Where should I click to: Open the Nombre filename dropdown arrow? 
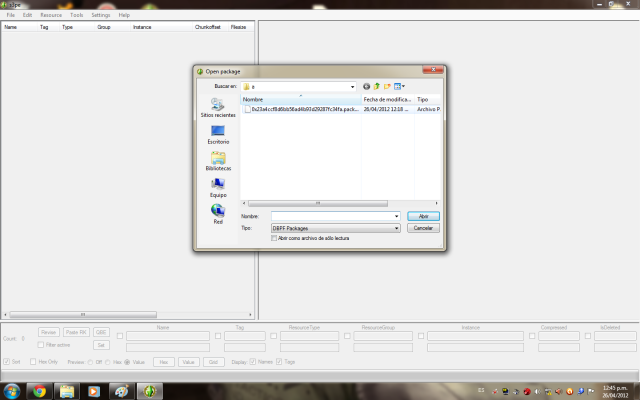396,216
